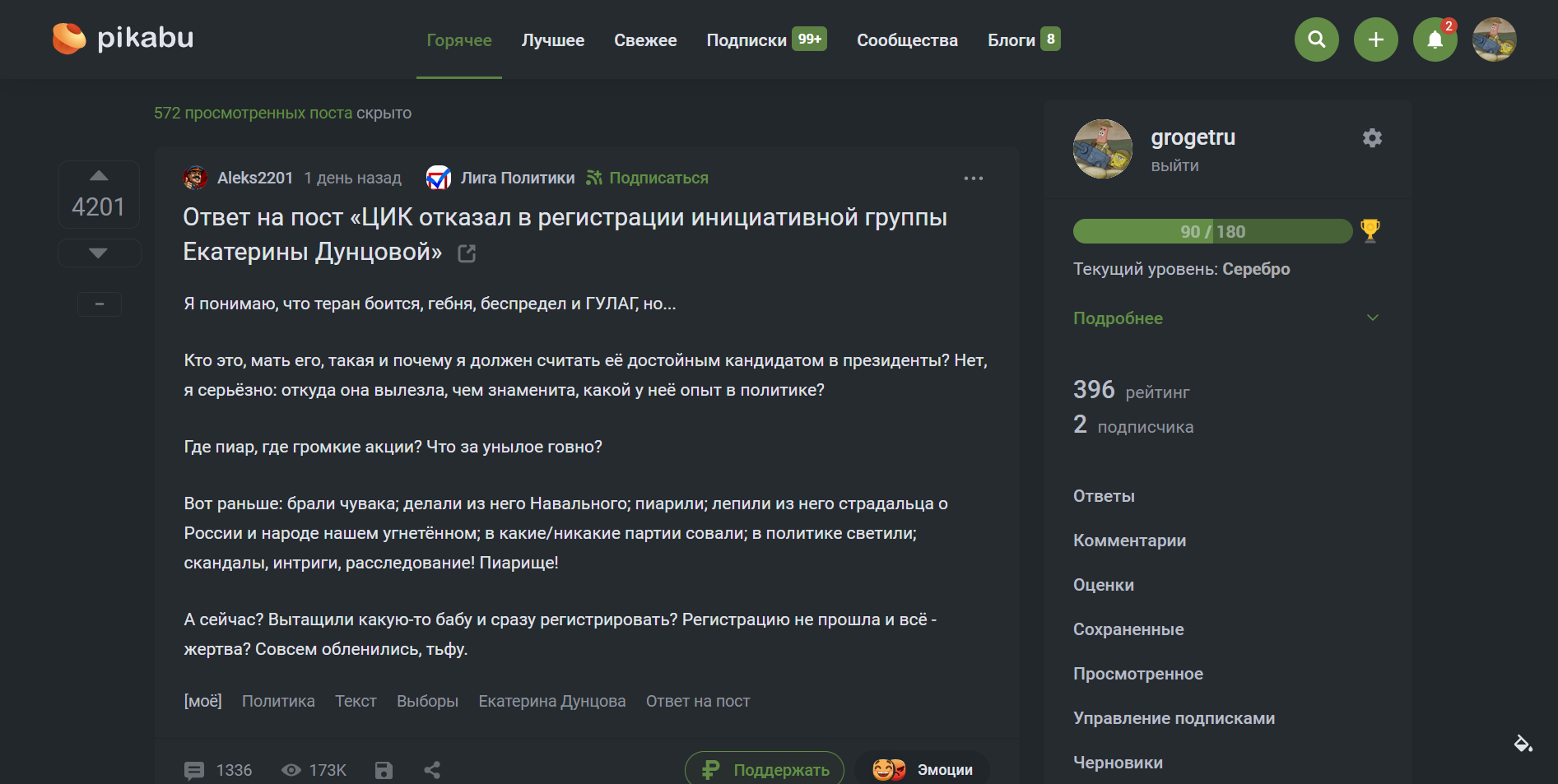Open the Эмоции reactions button

click(x=923, y=769)
